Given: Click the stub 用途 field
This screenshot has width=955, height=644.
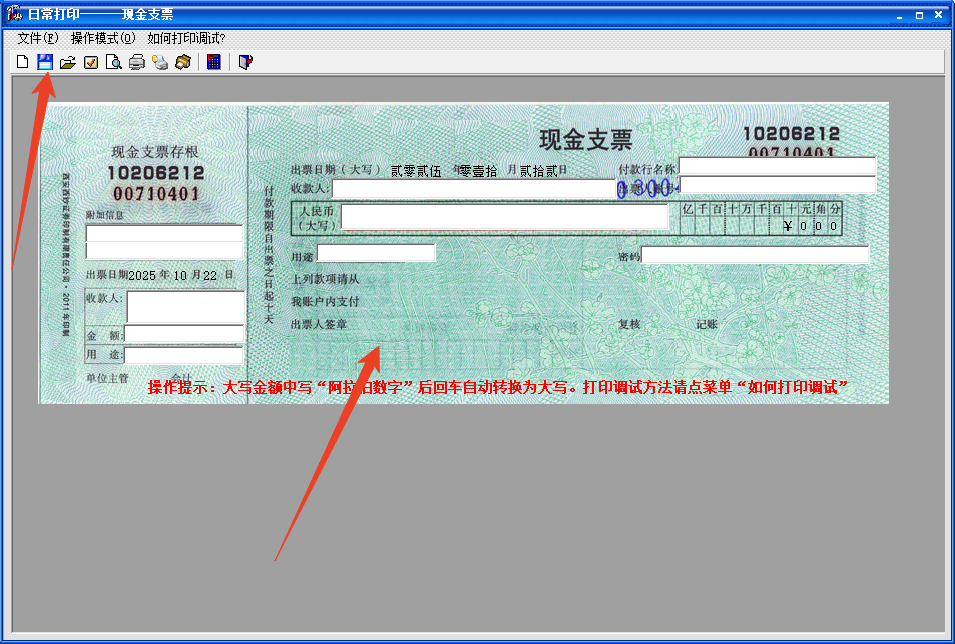Looking at the screenshot, I should point(184,355).
